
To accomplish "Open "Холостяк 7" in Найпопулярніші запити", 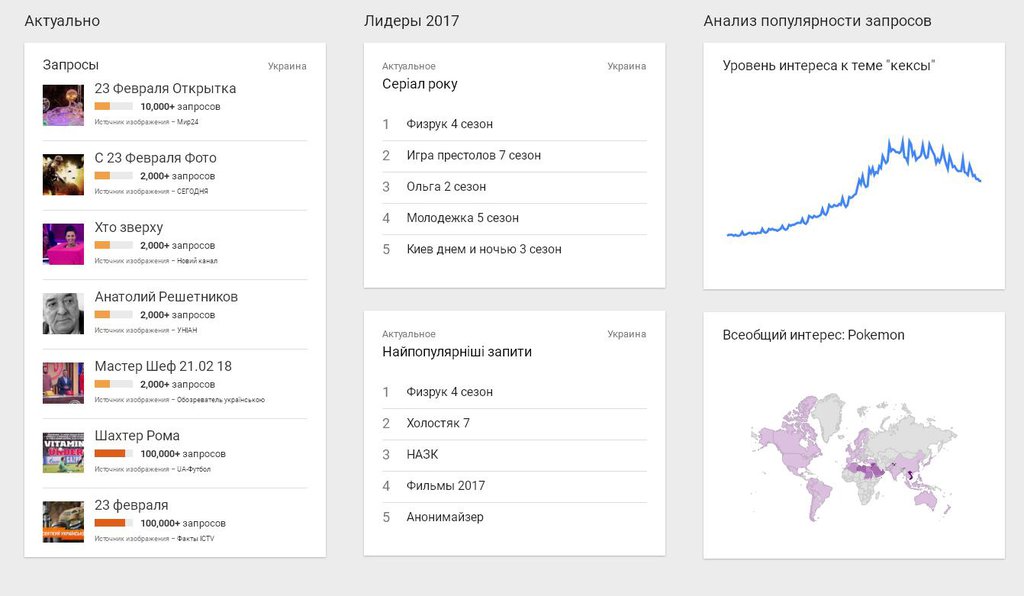I will point(438,423).
